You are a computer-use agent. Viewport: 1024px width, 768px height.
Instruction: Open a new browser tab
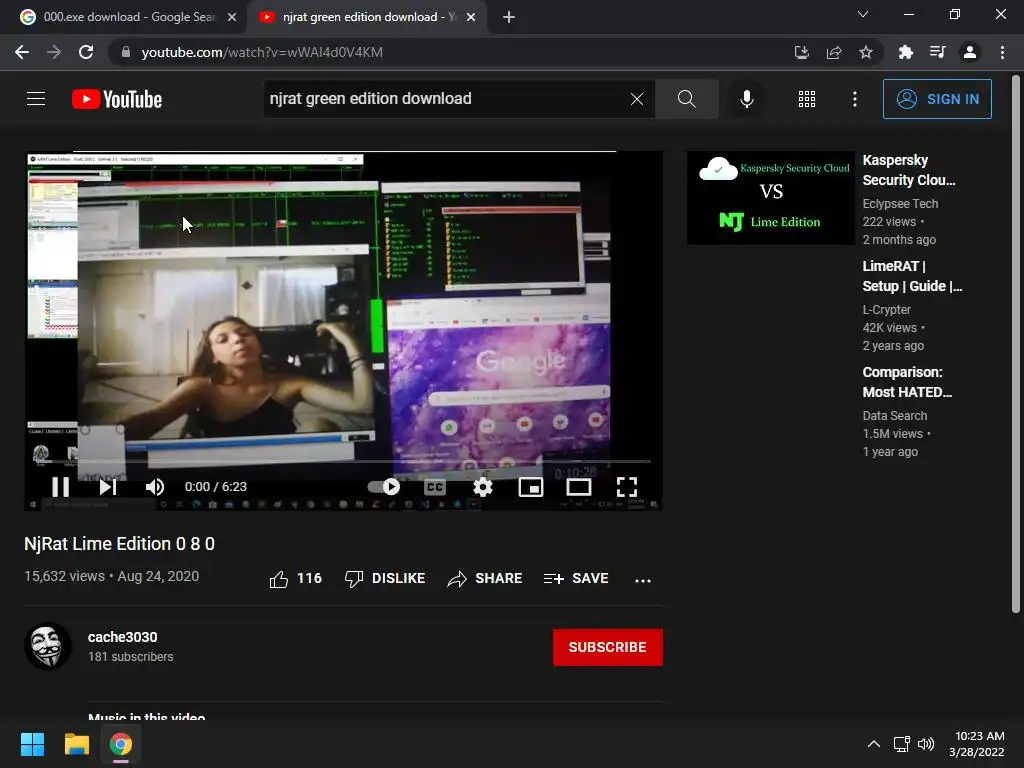(509, 17)
